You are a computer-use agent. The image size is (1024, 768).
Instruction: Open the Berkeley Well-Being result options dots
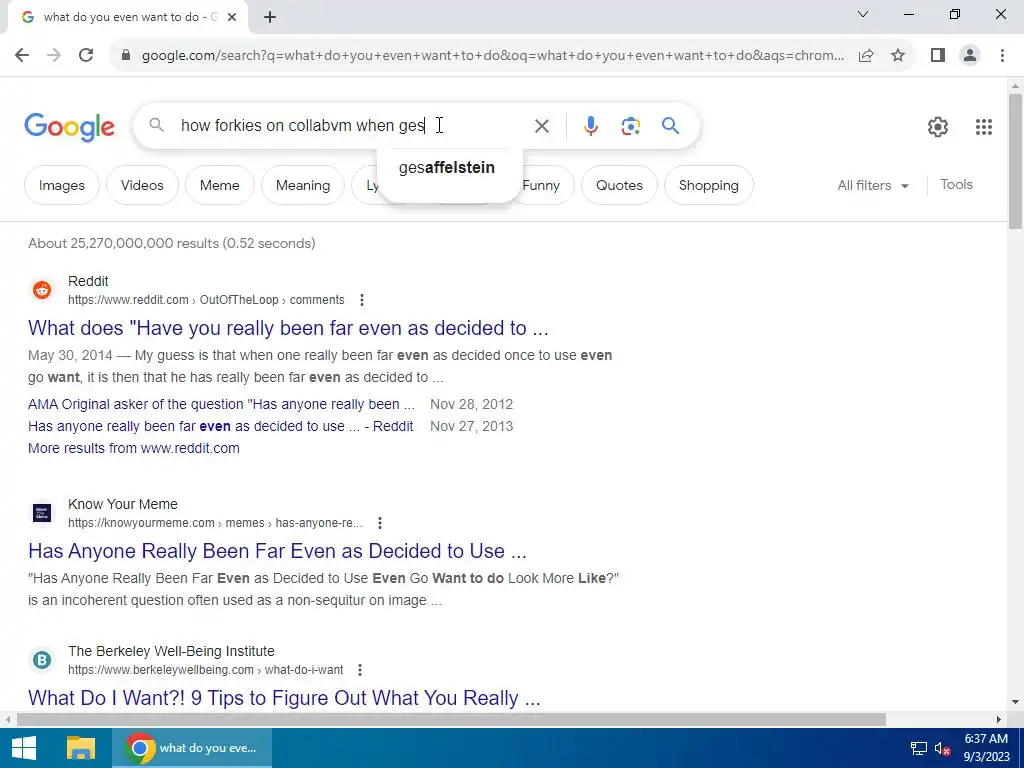[x=360, y=670]
